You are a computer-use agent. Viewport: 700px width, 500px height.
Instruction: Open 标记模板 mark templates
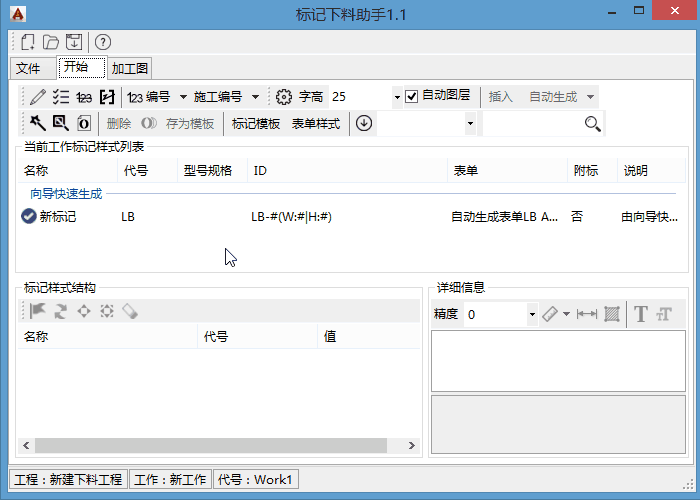(256, 123)
